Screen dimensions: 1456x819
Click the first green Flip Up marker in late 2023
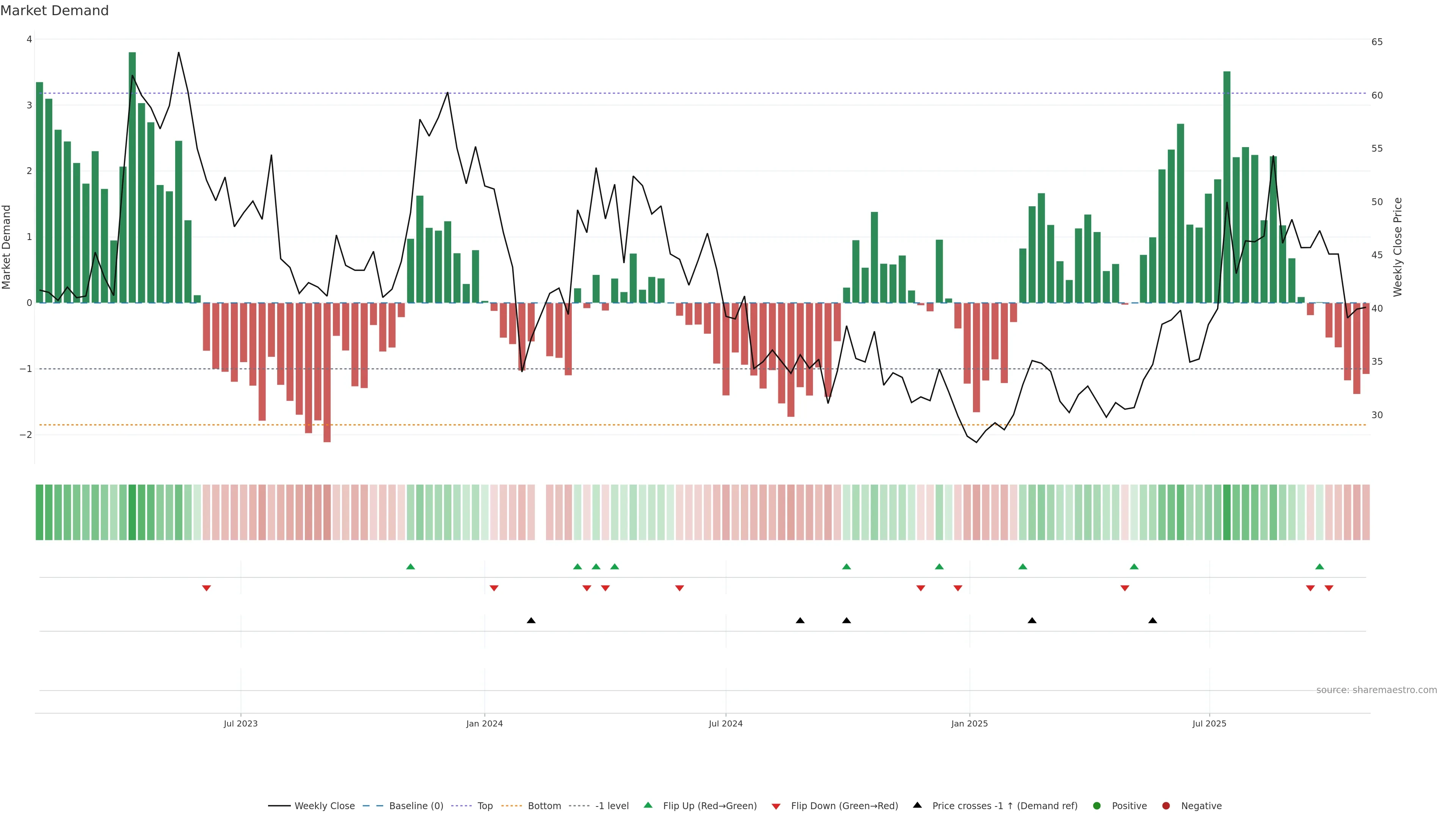point(411,566)
